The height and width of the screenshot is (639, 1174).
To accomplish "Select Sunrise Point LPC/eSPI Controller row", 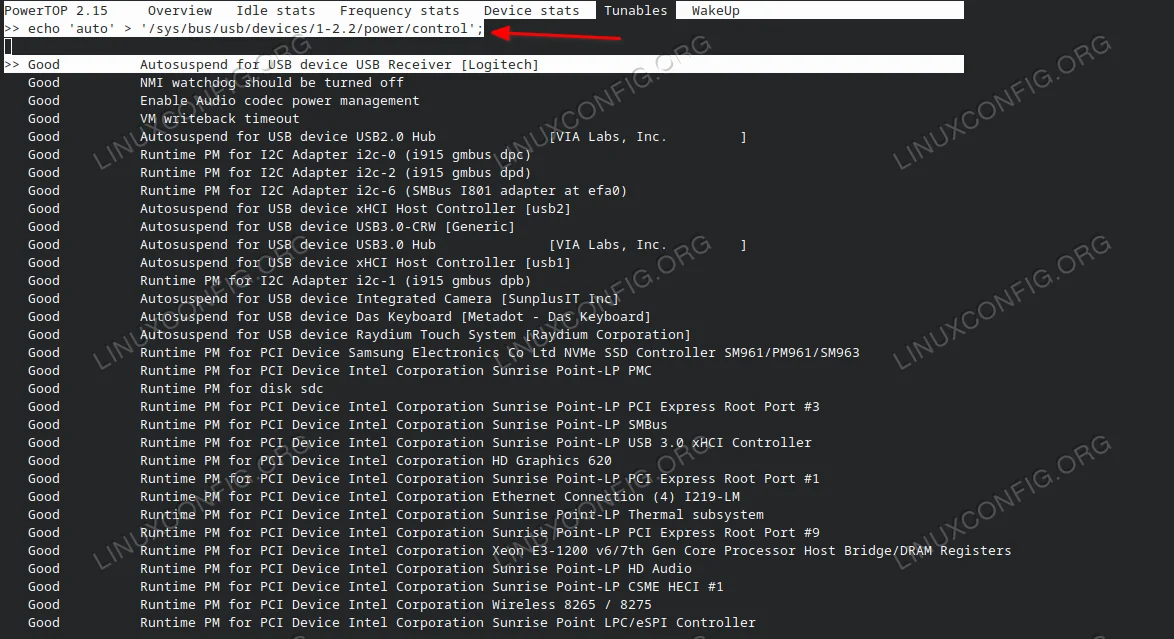I will click(x=392, y=622).
